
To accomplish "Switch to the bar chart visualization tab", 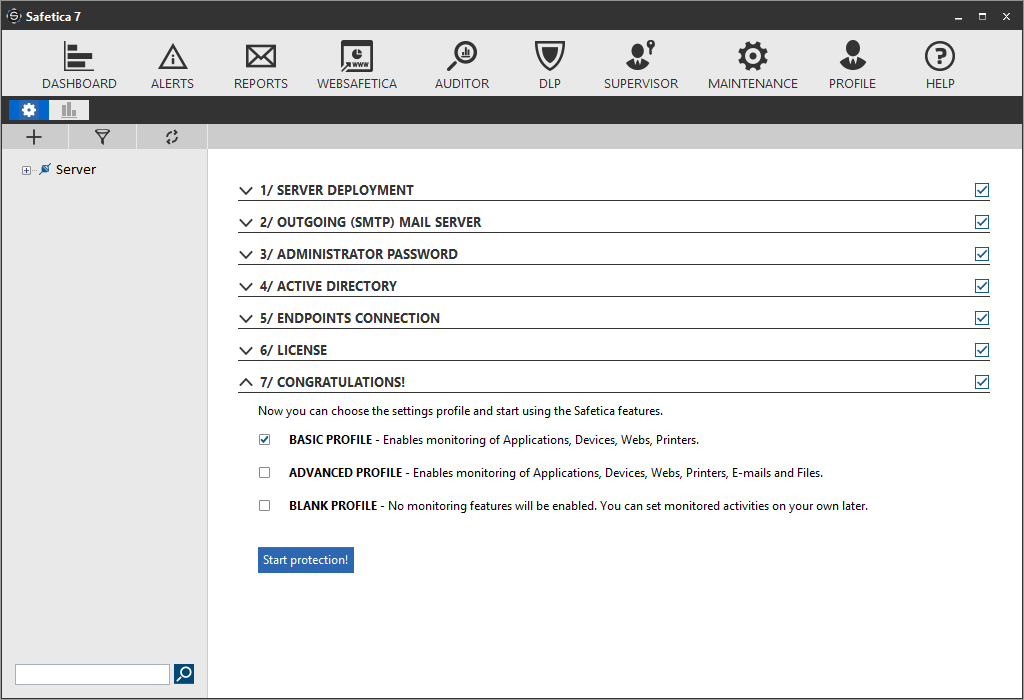I will pos(69,110).
